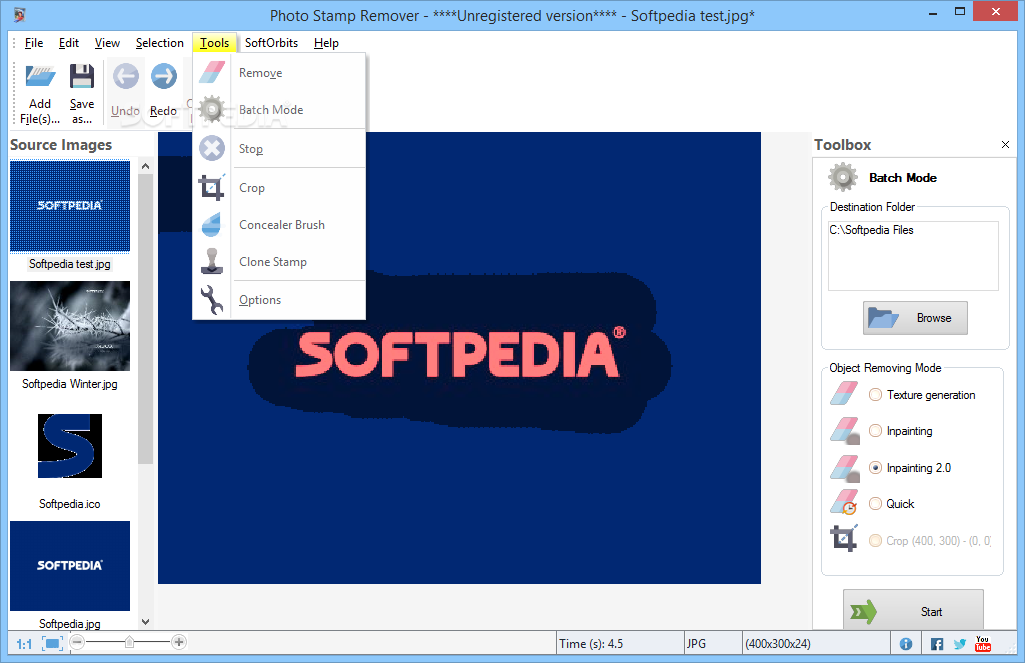Open the Help menu
This screenshot has width=1025, height=663.
point(326,43)
